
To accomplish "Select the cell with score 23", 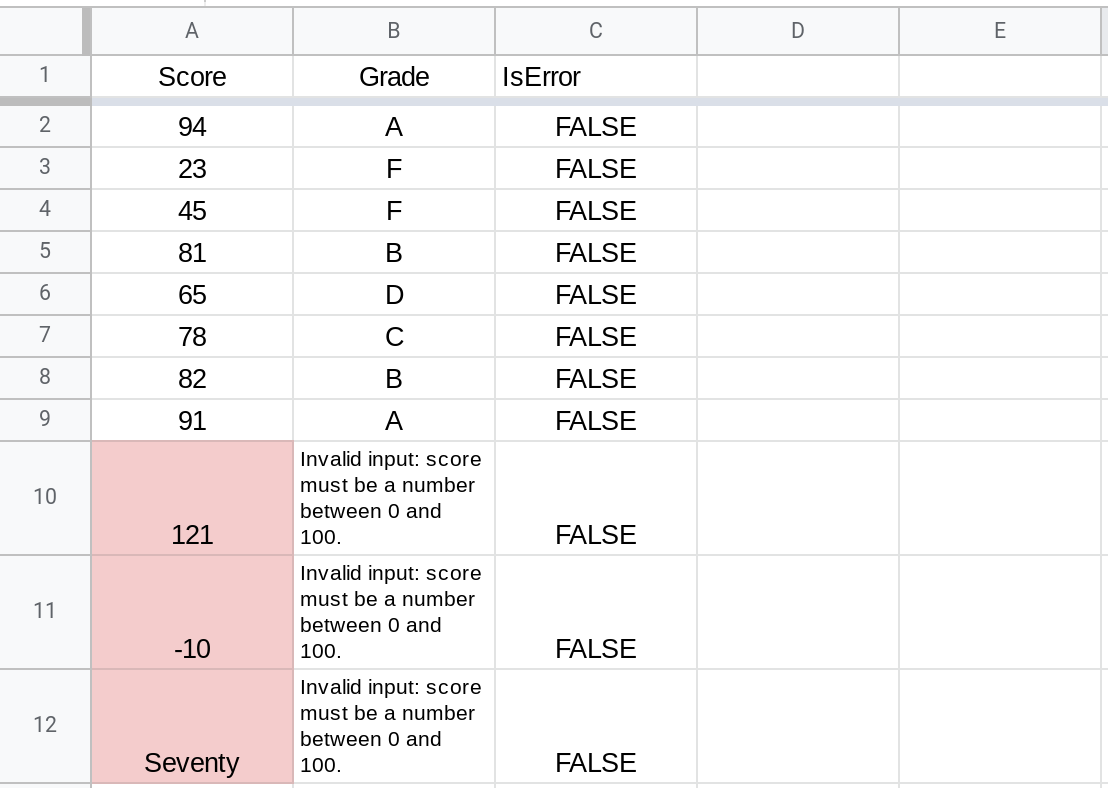I will tap(192, 168).
